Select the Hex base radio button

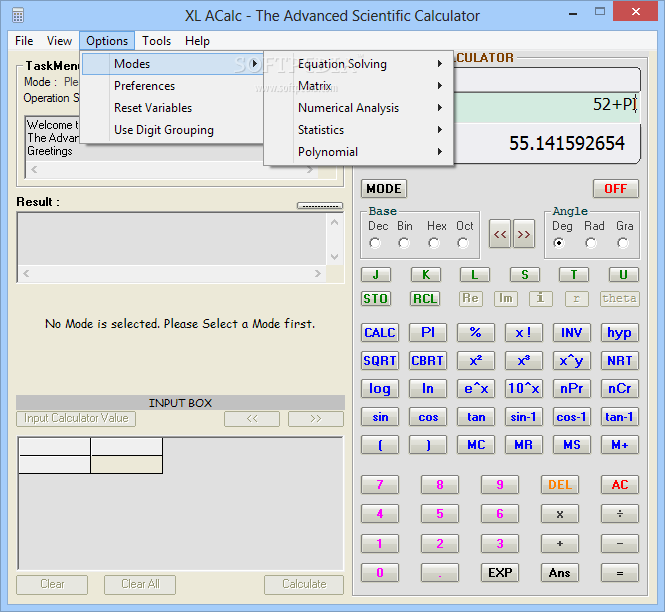[433, 243]
